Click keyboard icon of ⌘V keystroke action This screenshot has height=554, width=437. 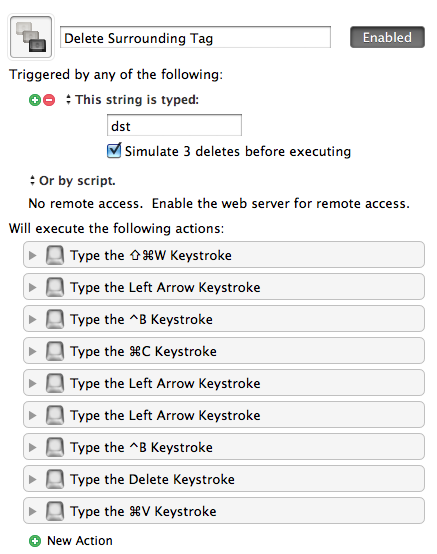coord(55,511)
